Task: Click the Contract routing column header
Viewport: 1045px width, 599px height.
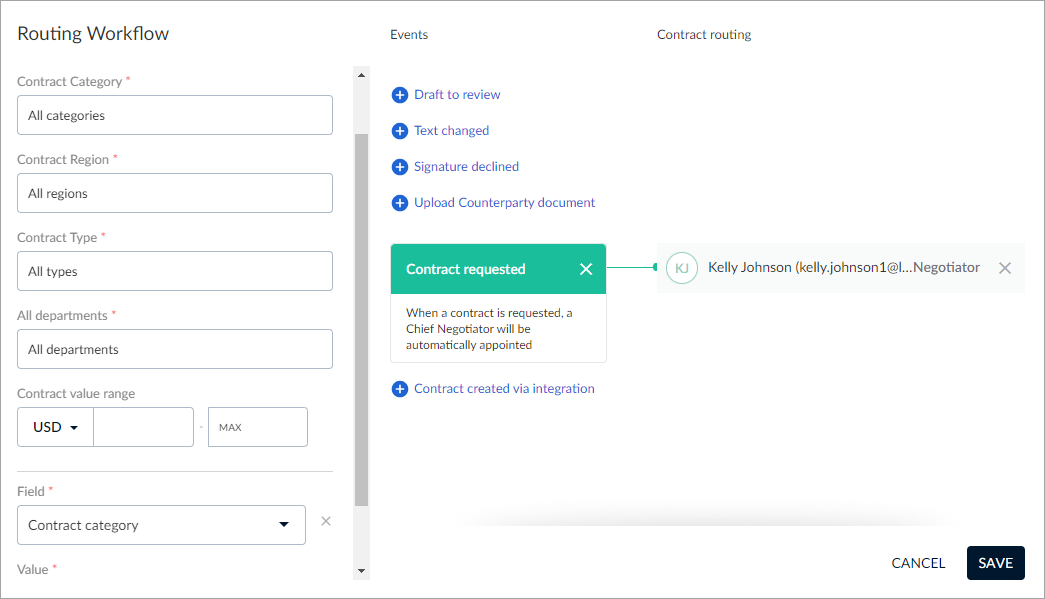Action: click(x=704, y=35)
